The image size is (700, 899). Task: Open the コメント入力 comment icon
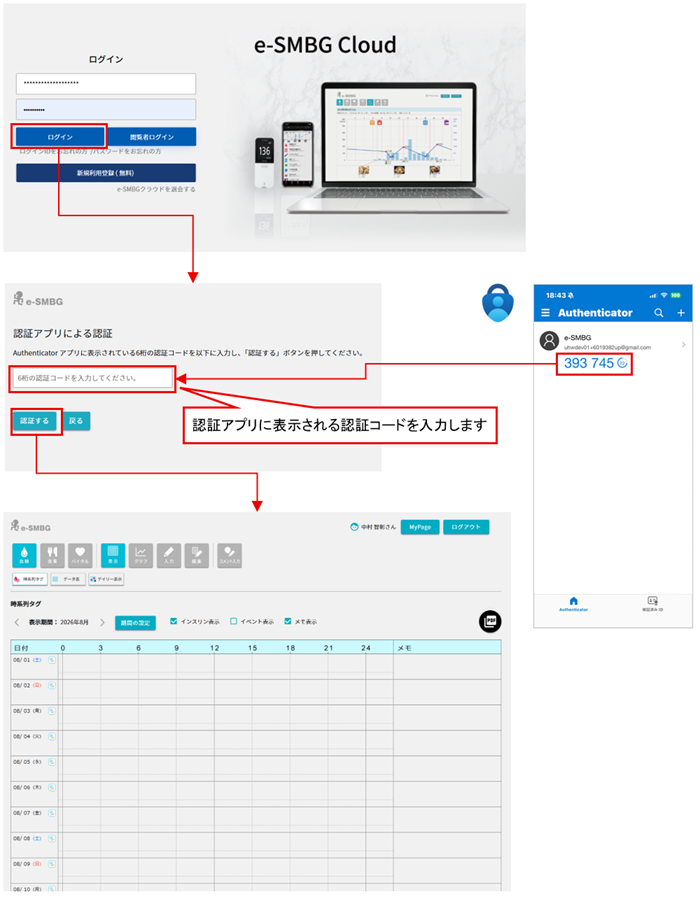tap(229, 555)
